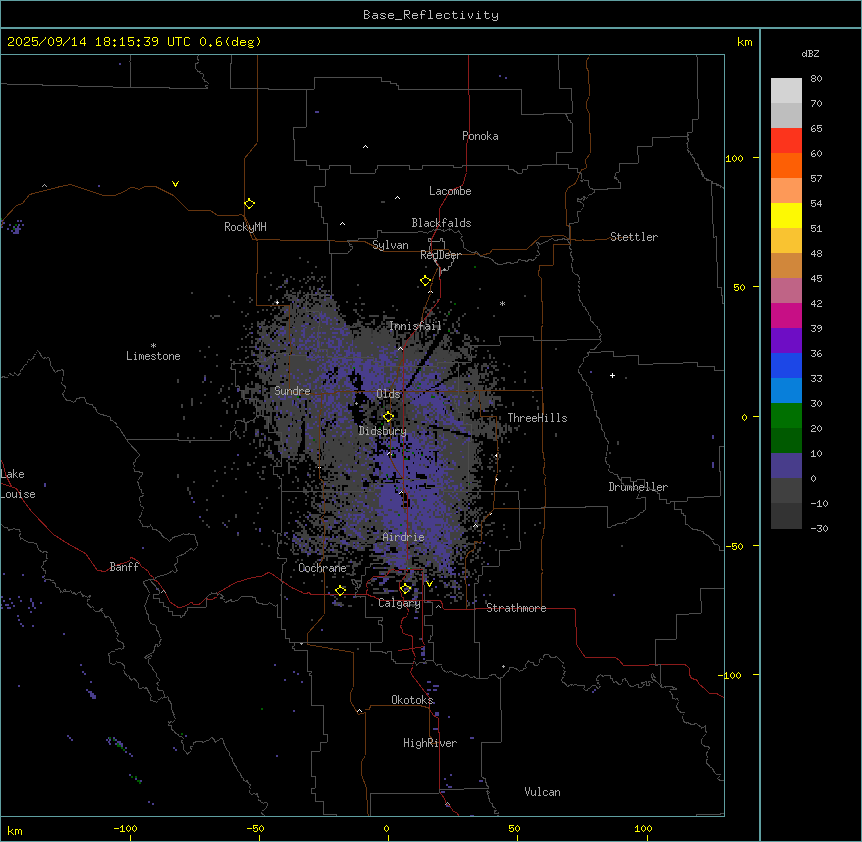Click the Banff label
Image resolution: width=862 pixels, height=842 pixels.
coord(124,567)
